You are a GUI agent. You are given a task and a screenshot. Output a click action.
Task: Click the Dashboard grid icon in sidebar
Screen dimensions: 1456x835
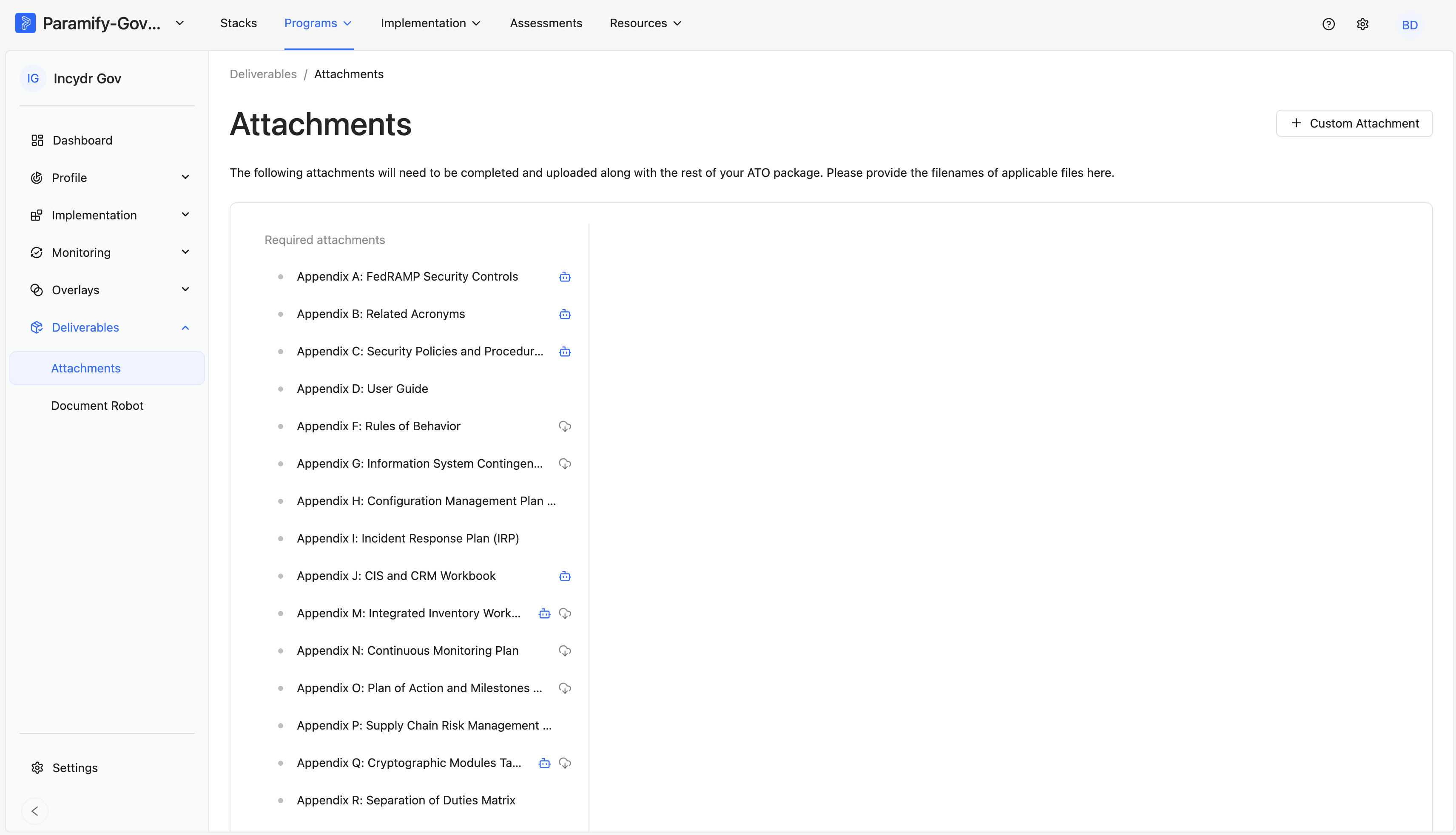click(37, 140)
